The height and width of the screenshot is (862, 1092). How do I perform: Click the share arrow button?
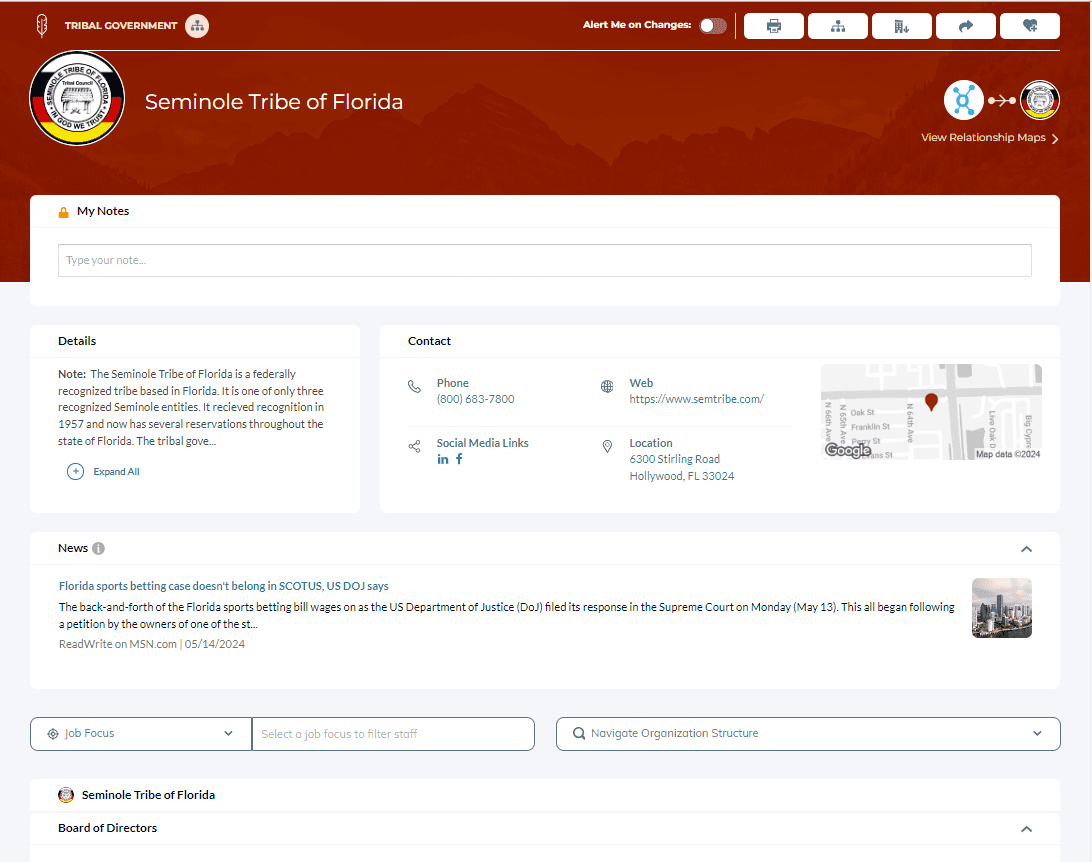(966, 26)
